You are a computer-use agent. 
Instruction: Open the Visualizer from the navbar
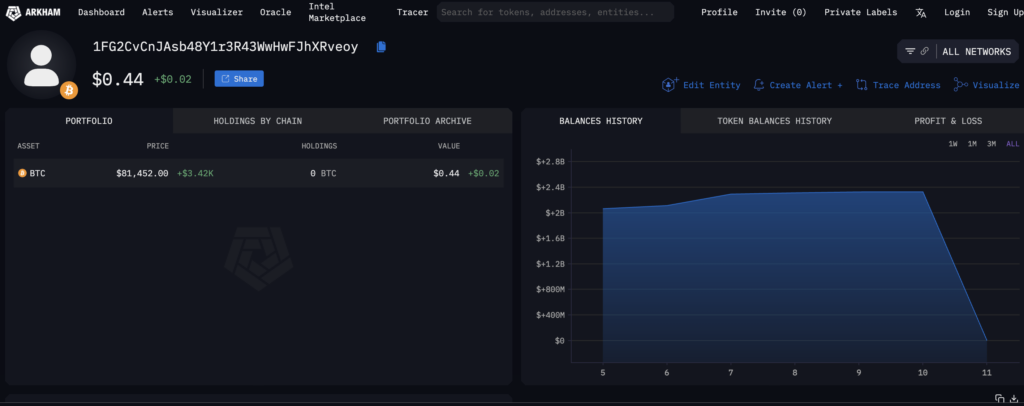(217, 12)
